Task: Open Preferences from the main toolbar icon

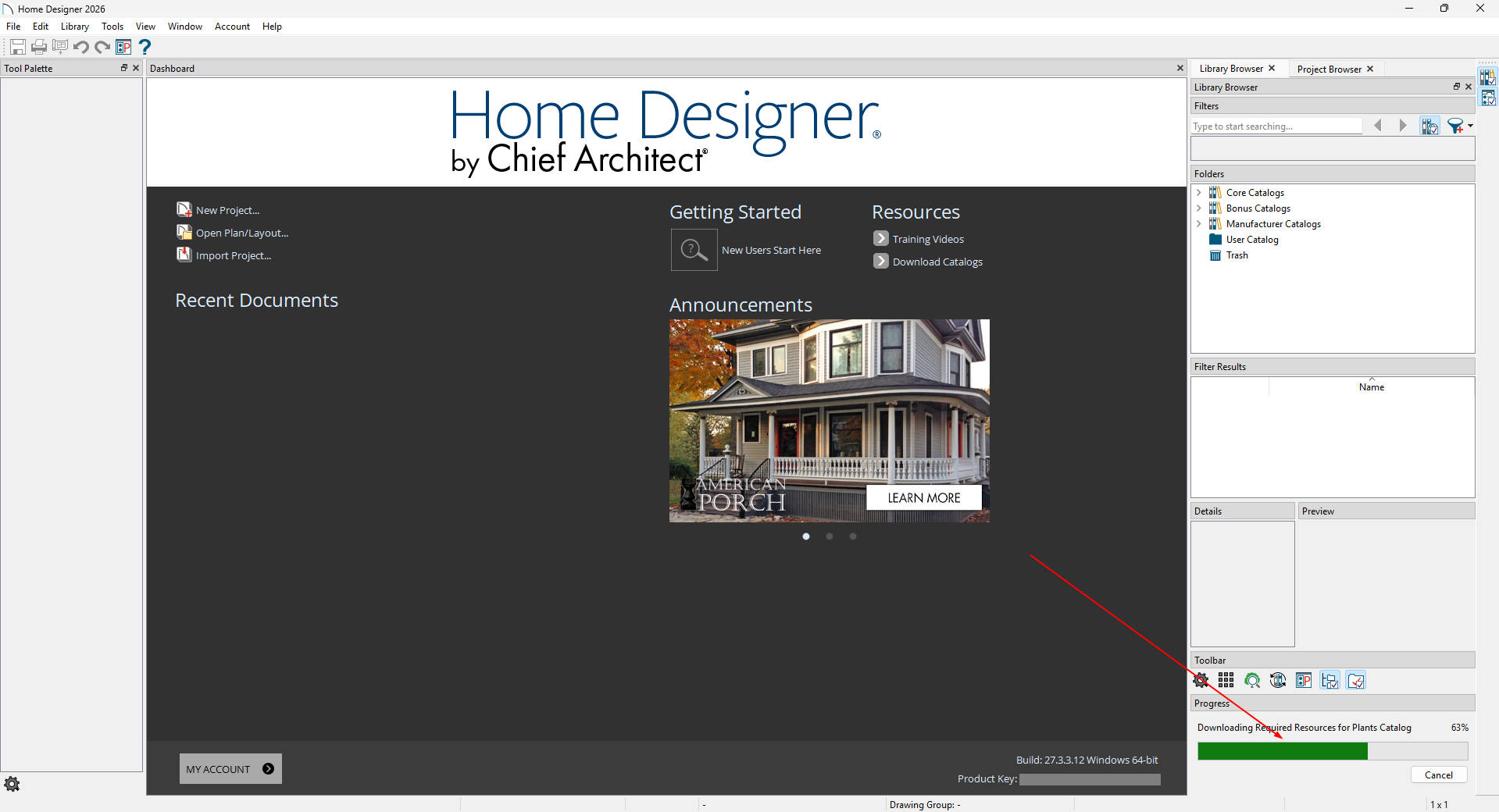Action: click(123, 47)
